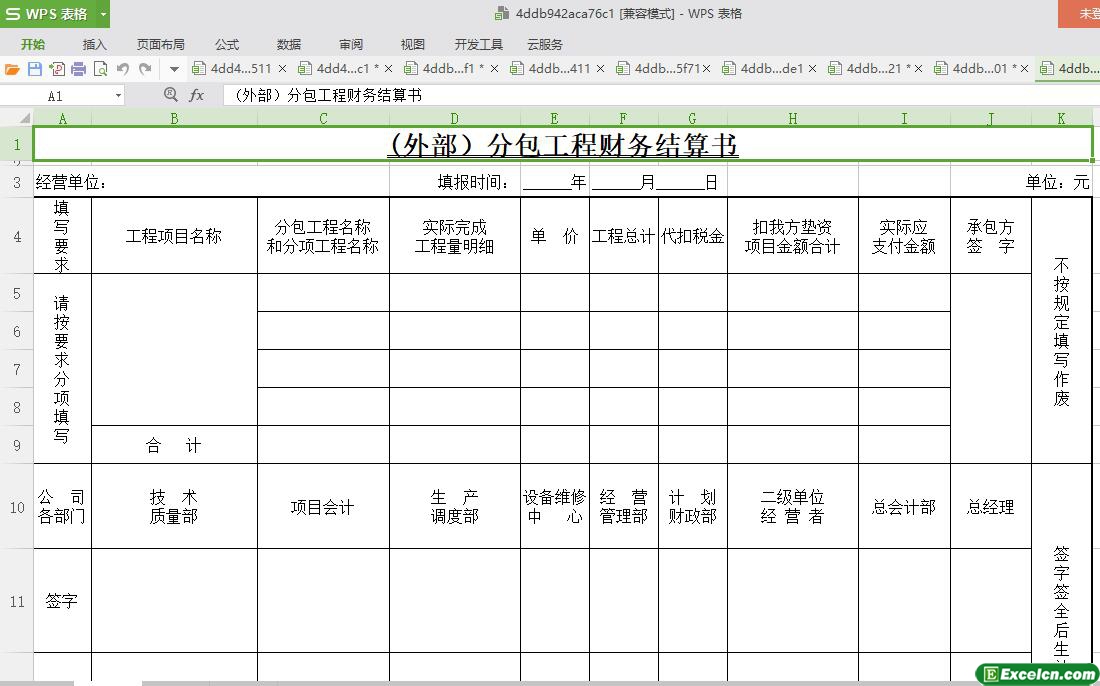
Task: Switch to the 公式 ribbon tab
Action: [x=227, y=44]
